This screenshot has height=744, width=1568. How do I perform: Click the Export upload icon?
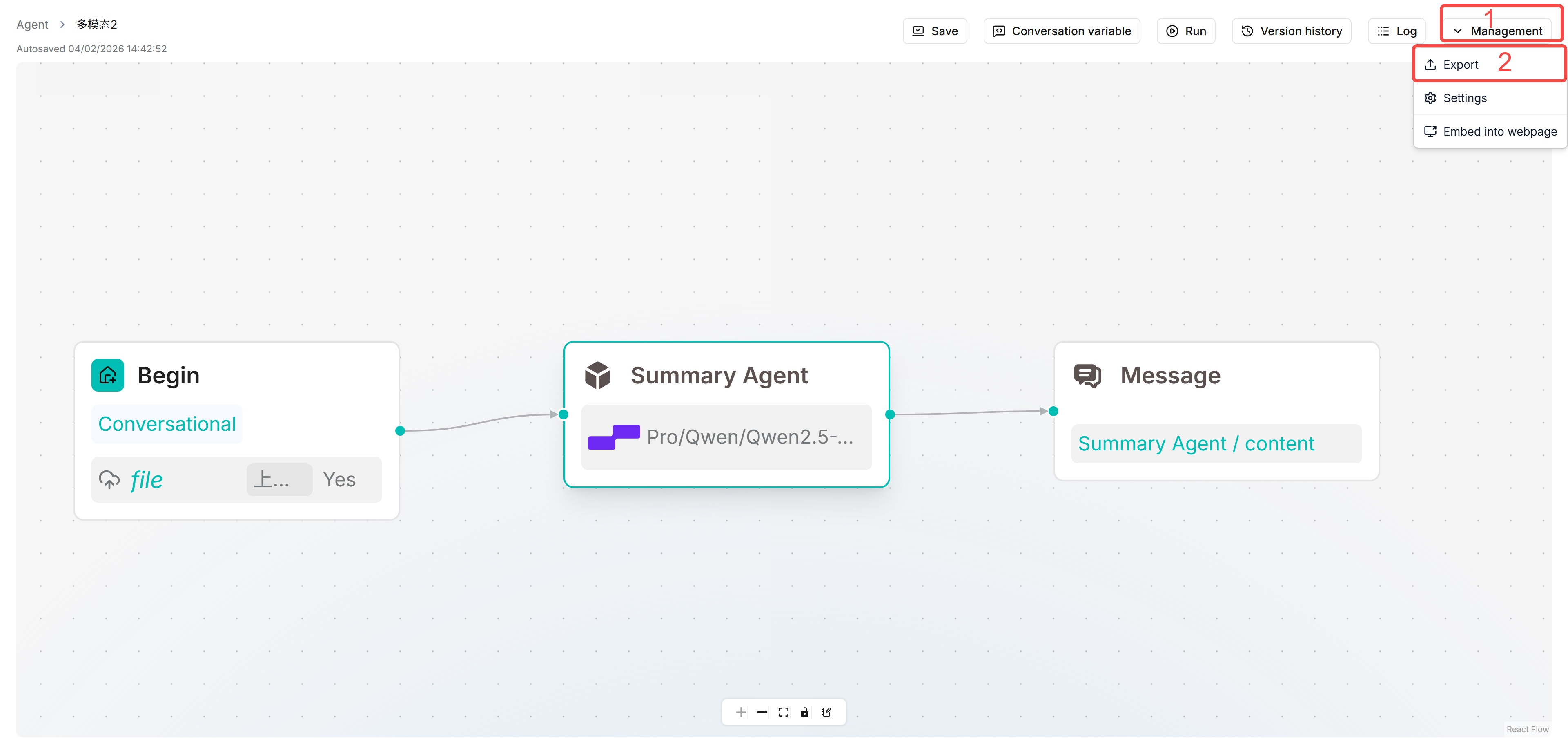tap(1430, 65)
